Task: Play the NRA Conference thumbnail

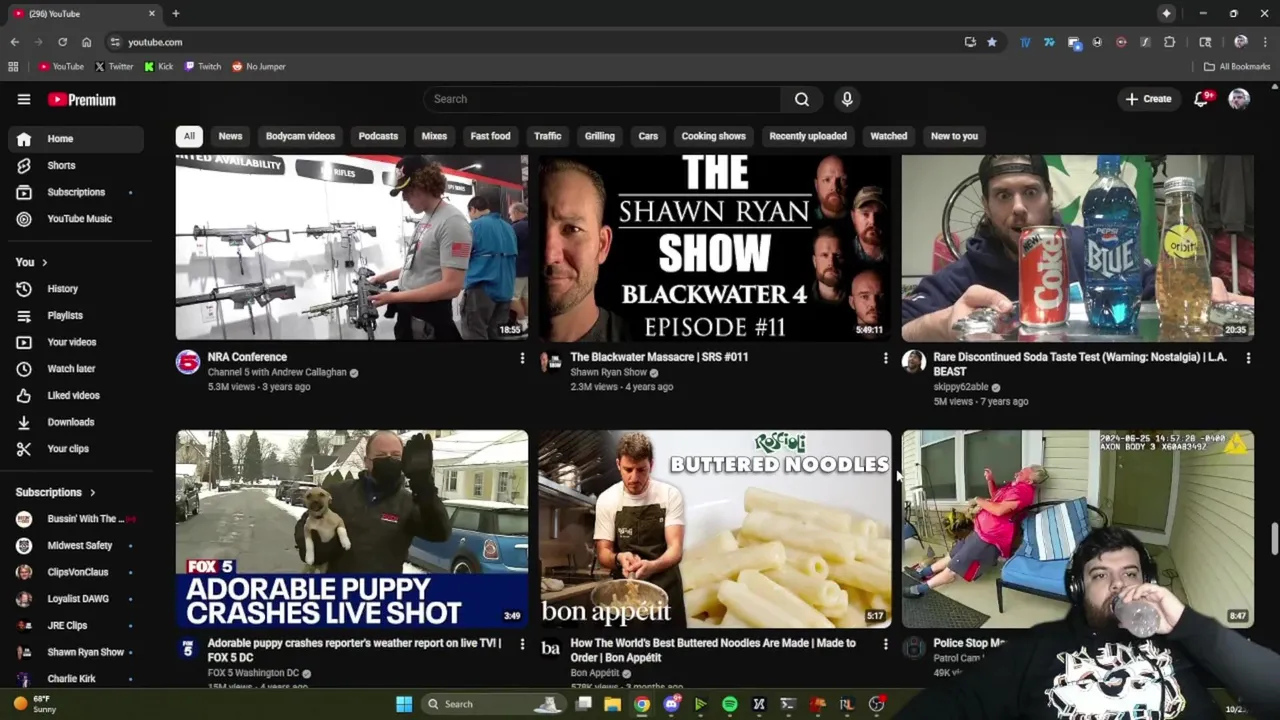Action: pyautogui.click(x=352, y=248)
